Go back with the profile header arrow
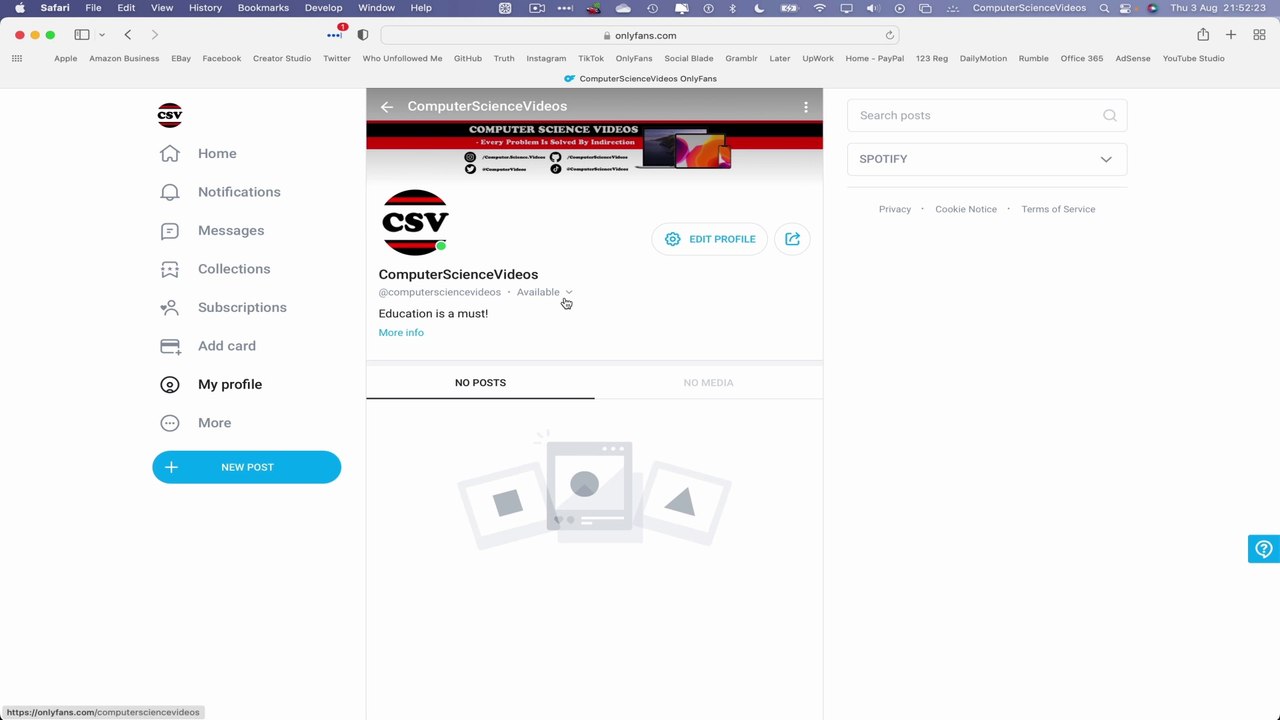1280x720 pixels. [x=387, y=106]
